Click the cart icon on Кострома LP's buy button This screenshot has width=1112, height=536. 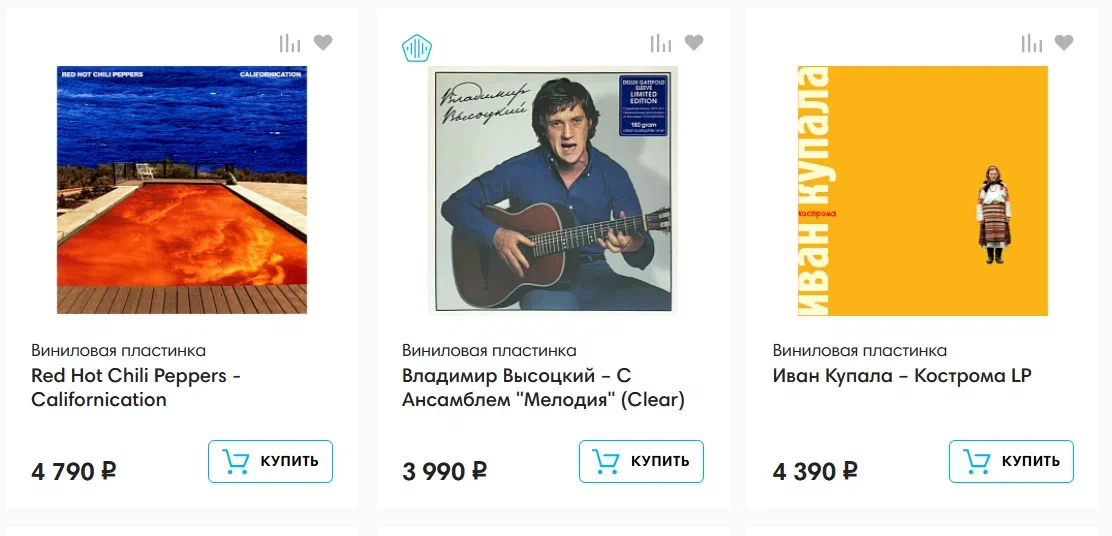point(977,461)
